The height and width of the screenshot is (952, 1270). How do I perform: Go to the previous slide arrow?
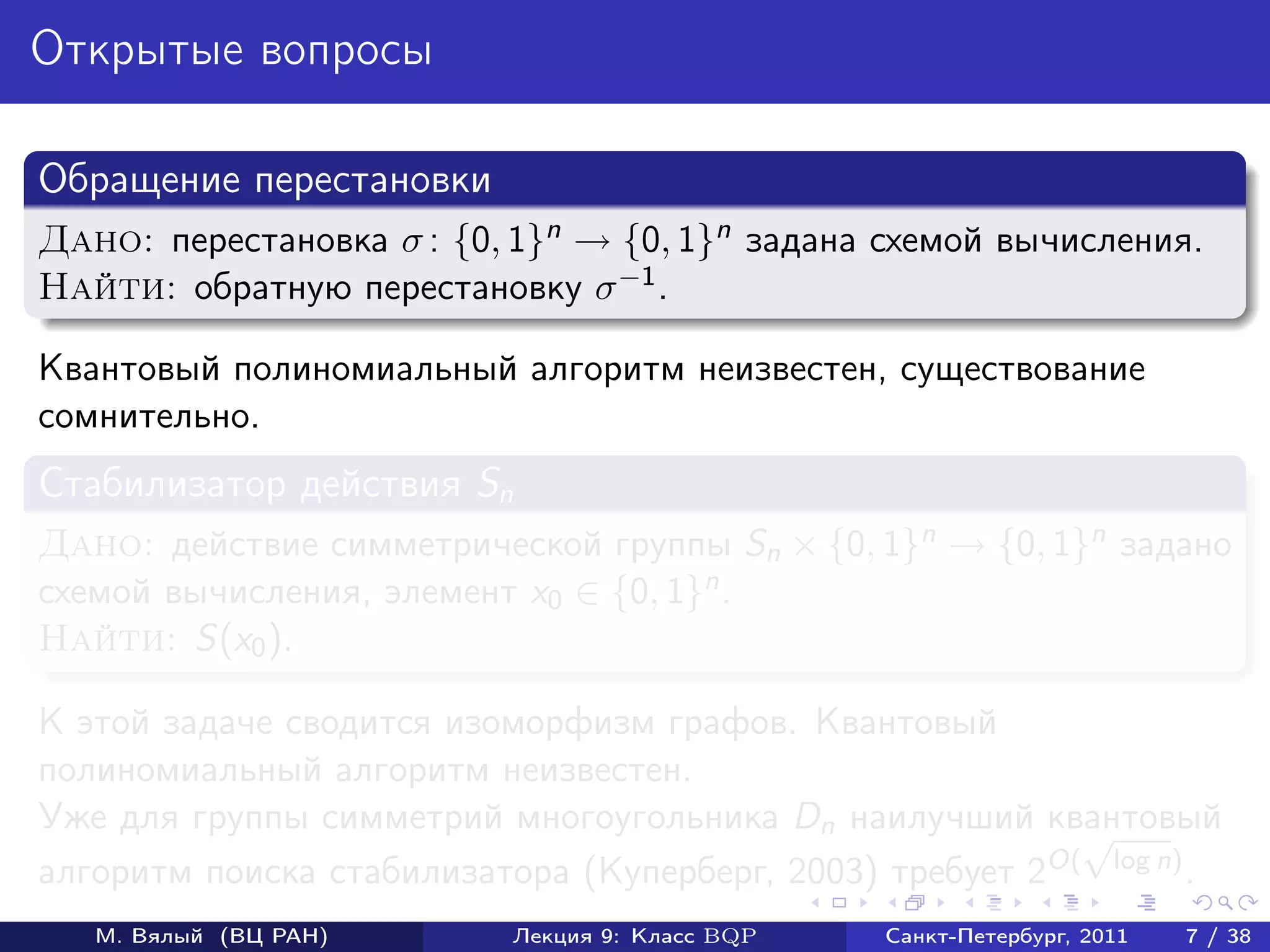tap(816, 902)
